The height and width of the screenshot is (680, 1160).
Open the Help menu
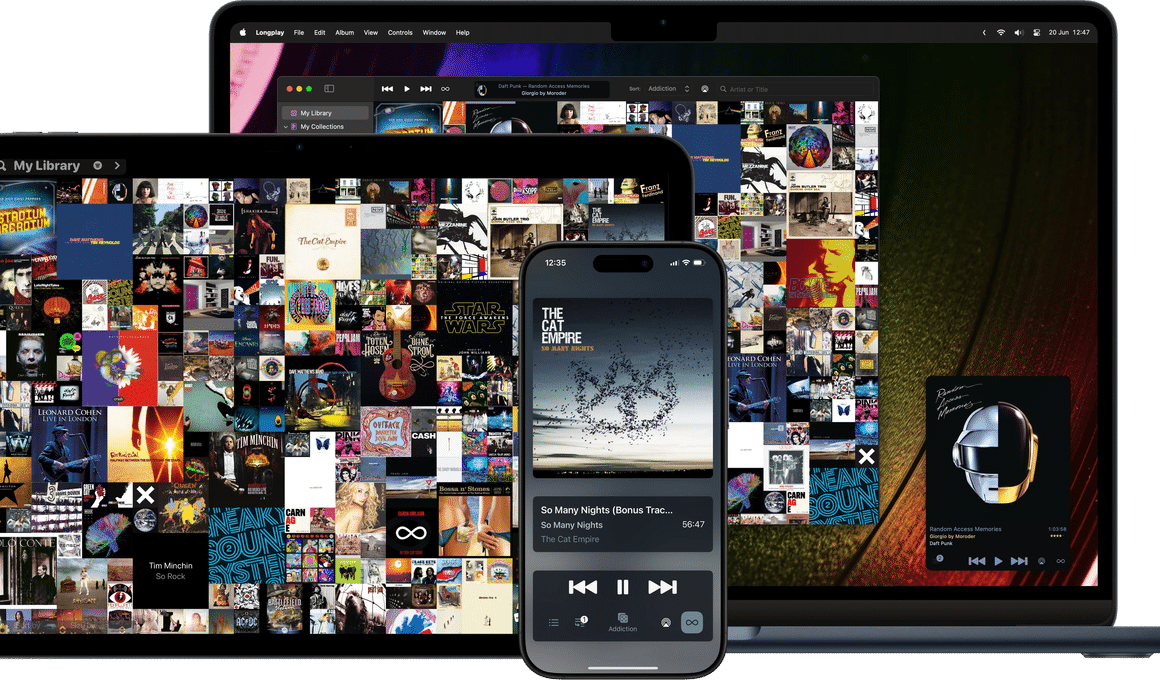(x=462, y=33)
